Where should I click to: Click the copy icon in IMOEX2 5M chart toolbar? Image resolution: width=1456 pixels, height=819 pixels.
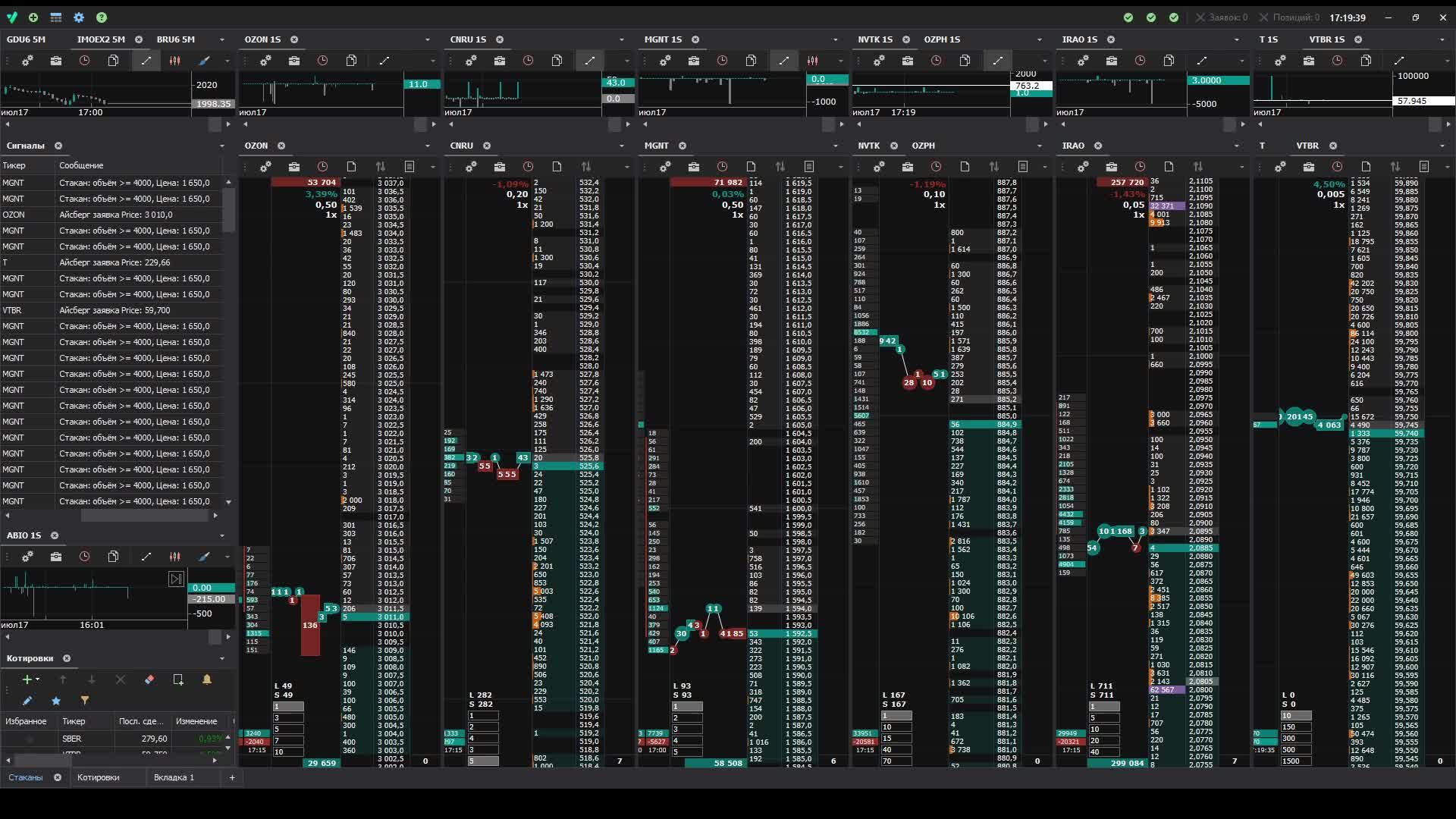tap(114, 61)
